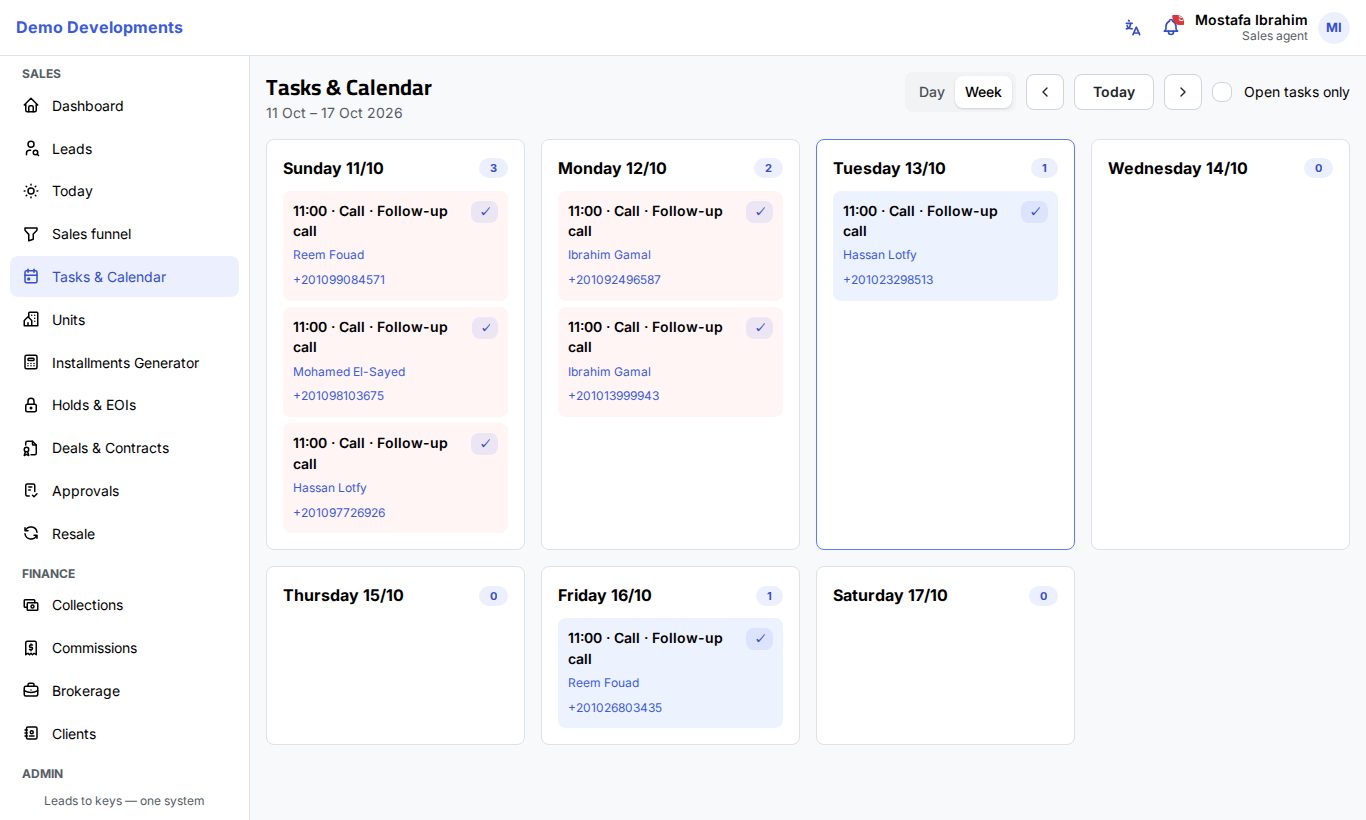Open Dashboard from the sidebar

tap(124, 106)
